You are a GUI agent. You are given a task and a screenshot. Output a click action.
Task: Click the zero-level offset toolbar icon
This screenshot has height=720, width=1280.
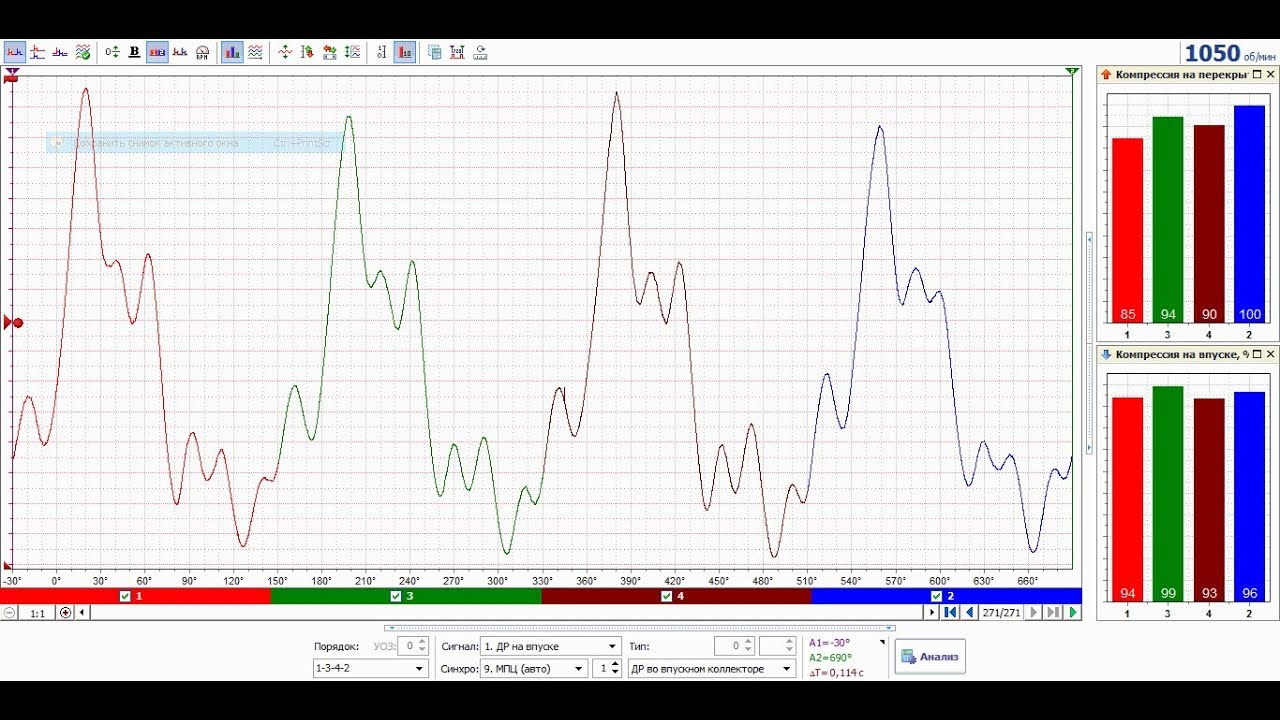[x=112, y=52]
